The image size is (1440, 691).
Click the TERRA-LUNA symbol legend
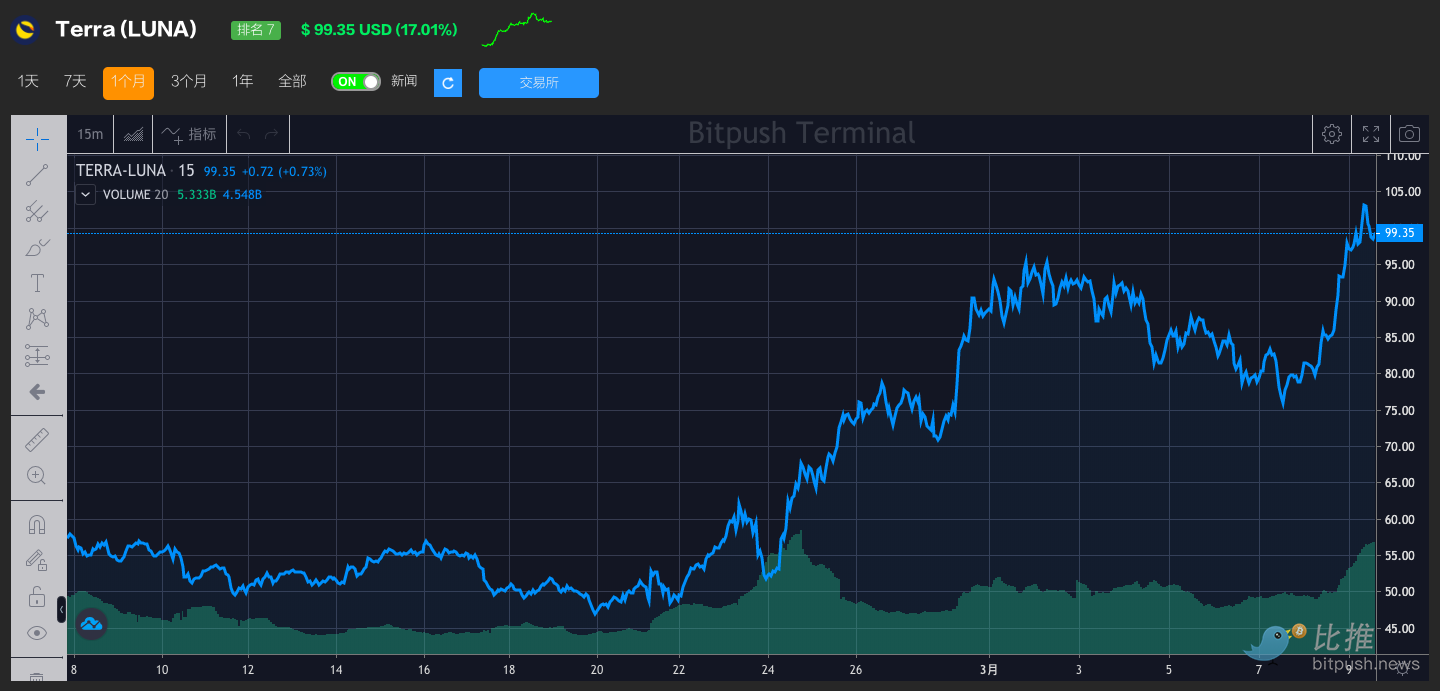pyautogui.click(x=121, y=171)
